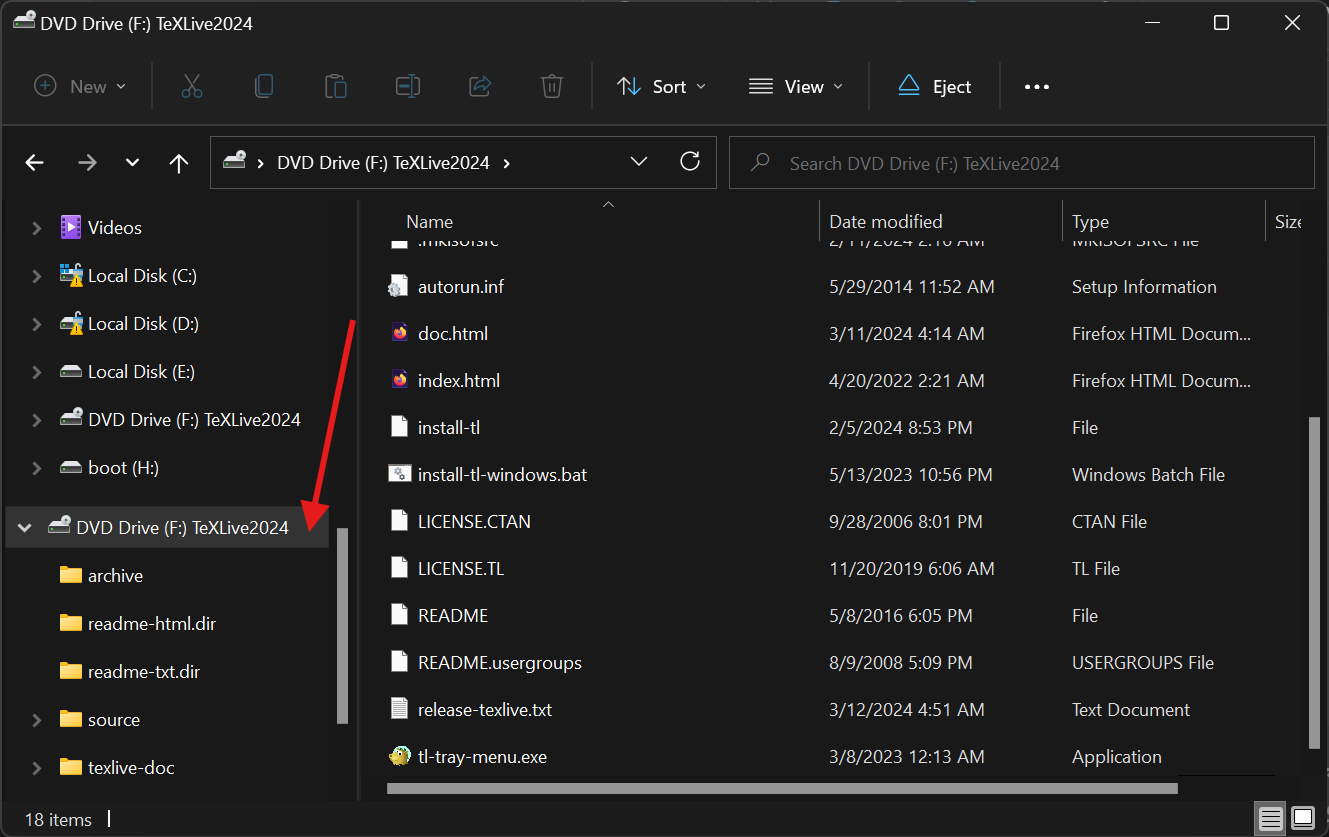The width and height of the screenshot is (1329, 837).
Task: Click the Delete trash can icon
Action: tap(552, 87)
